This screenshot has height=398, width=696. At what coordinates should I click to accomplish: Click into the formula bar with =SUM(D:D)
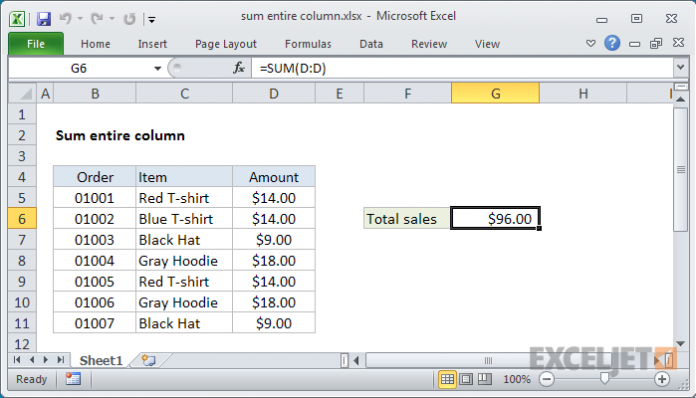462,68
